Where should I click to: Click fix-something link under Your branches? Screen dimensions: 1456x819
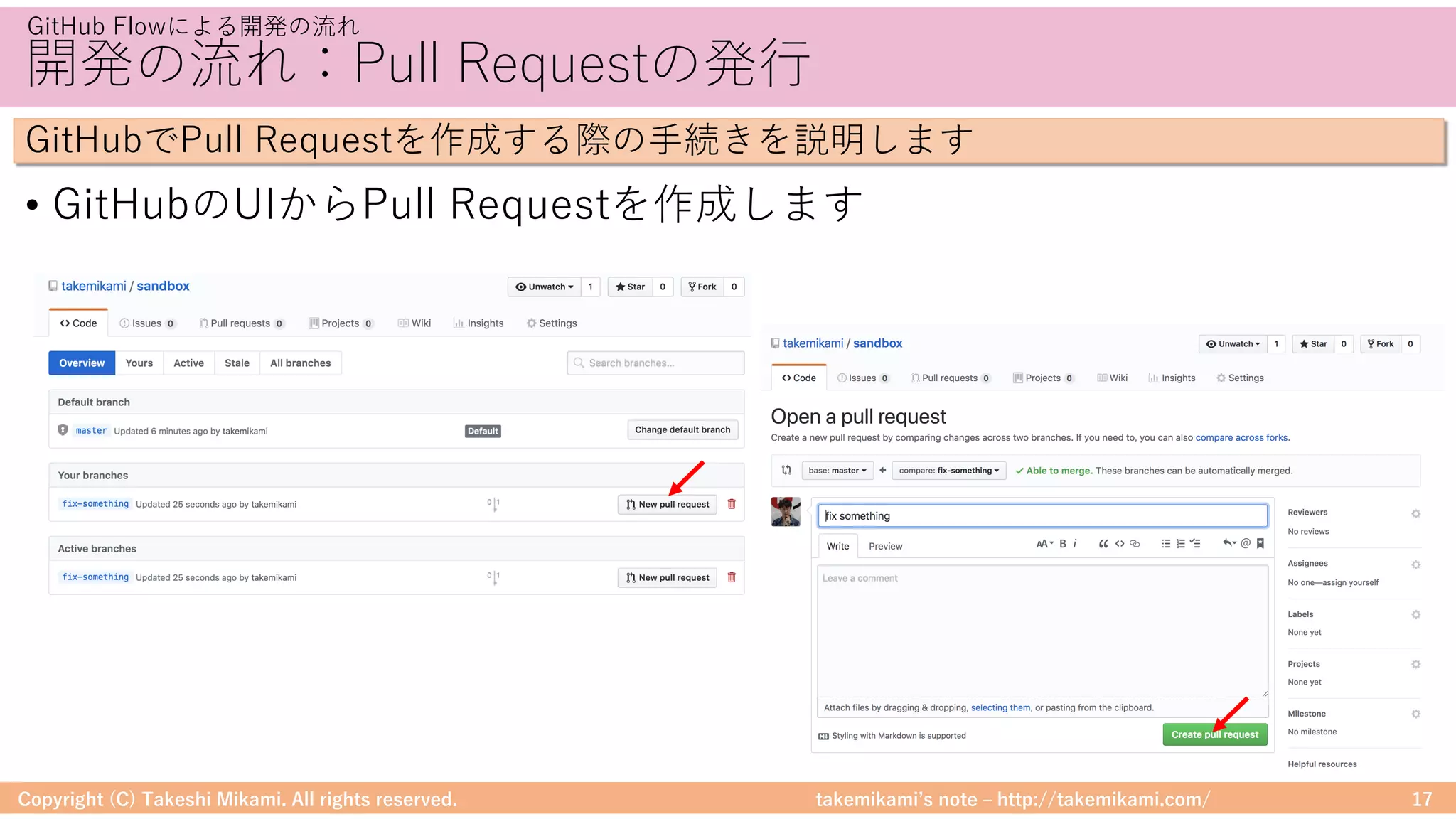pos(95,504)
